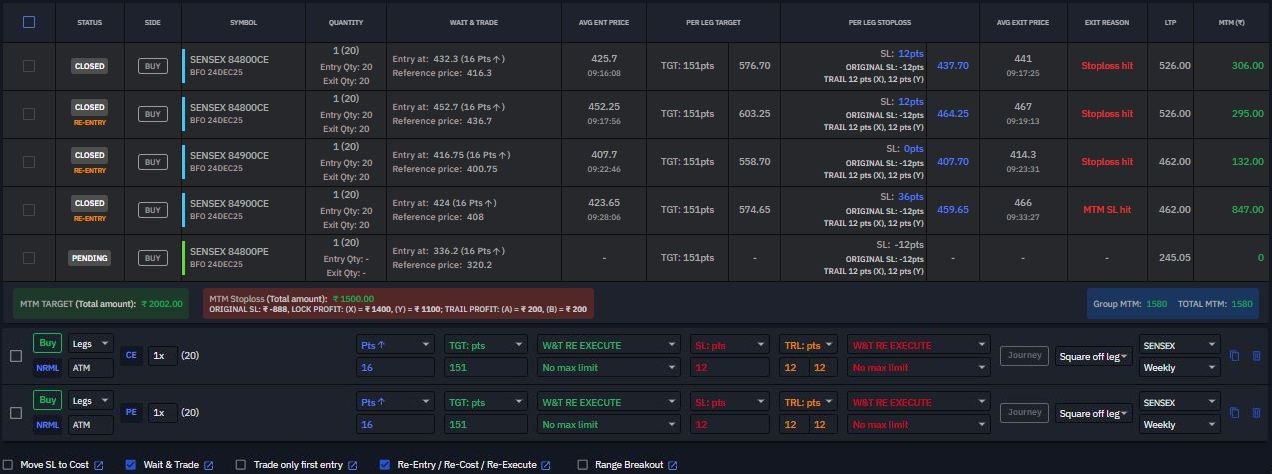
Task: Open external link icon beside Wait & Trade
Action: 209,465
